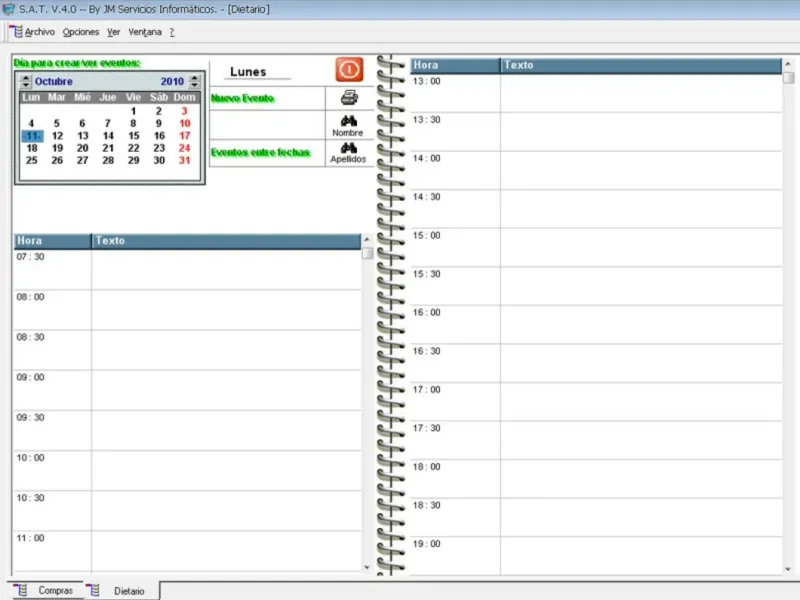
Task: Click the 14 : 30 time row text cell
Action: 641,209
